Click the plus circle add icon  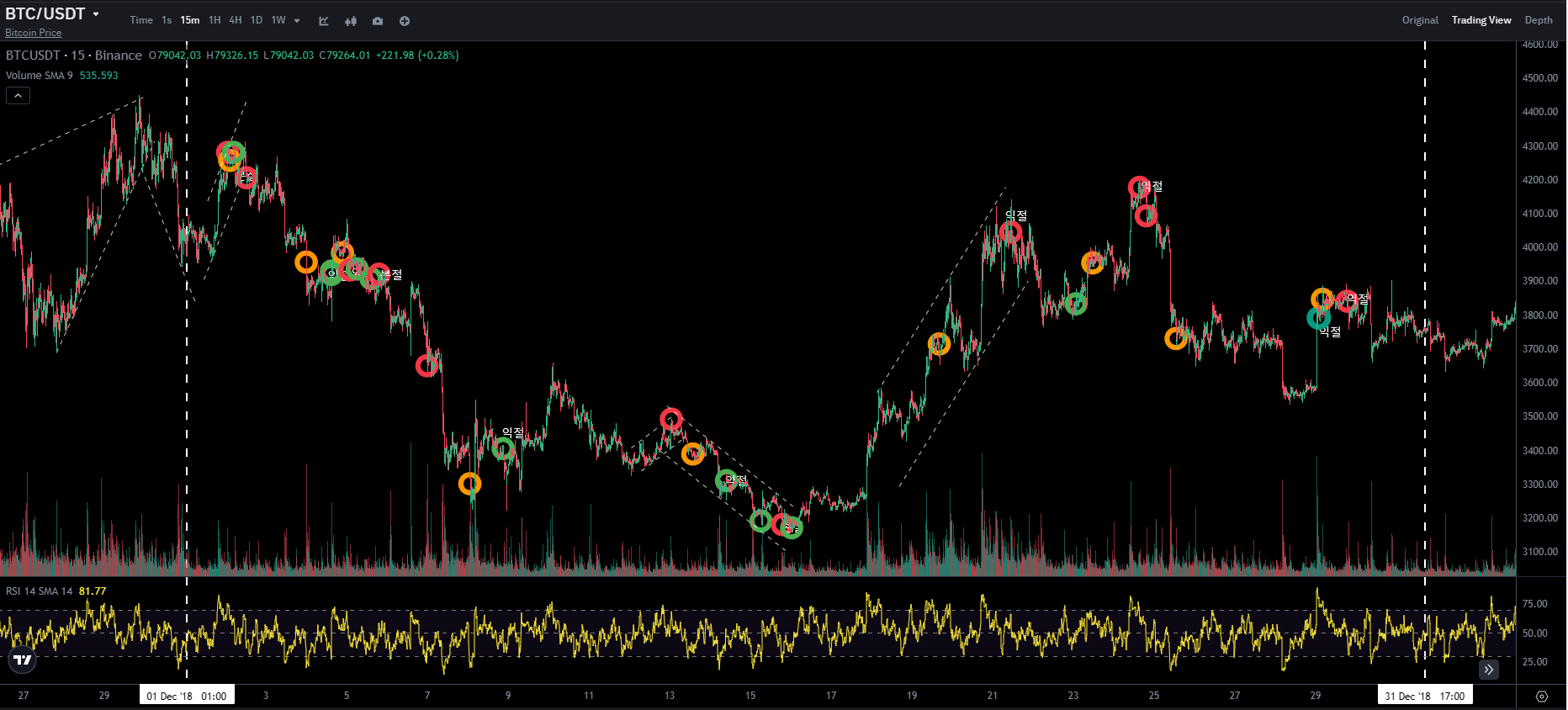point(405,21)
